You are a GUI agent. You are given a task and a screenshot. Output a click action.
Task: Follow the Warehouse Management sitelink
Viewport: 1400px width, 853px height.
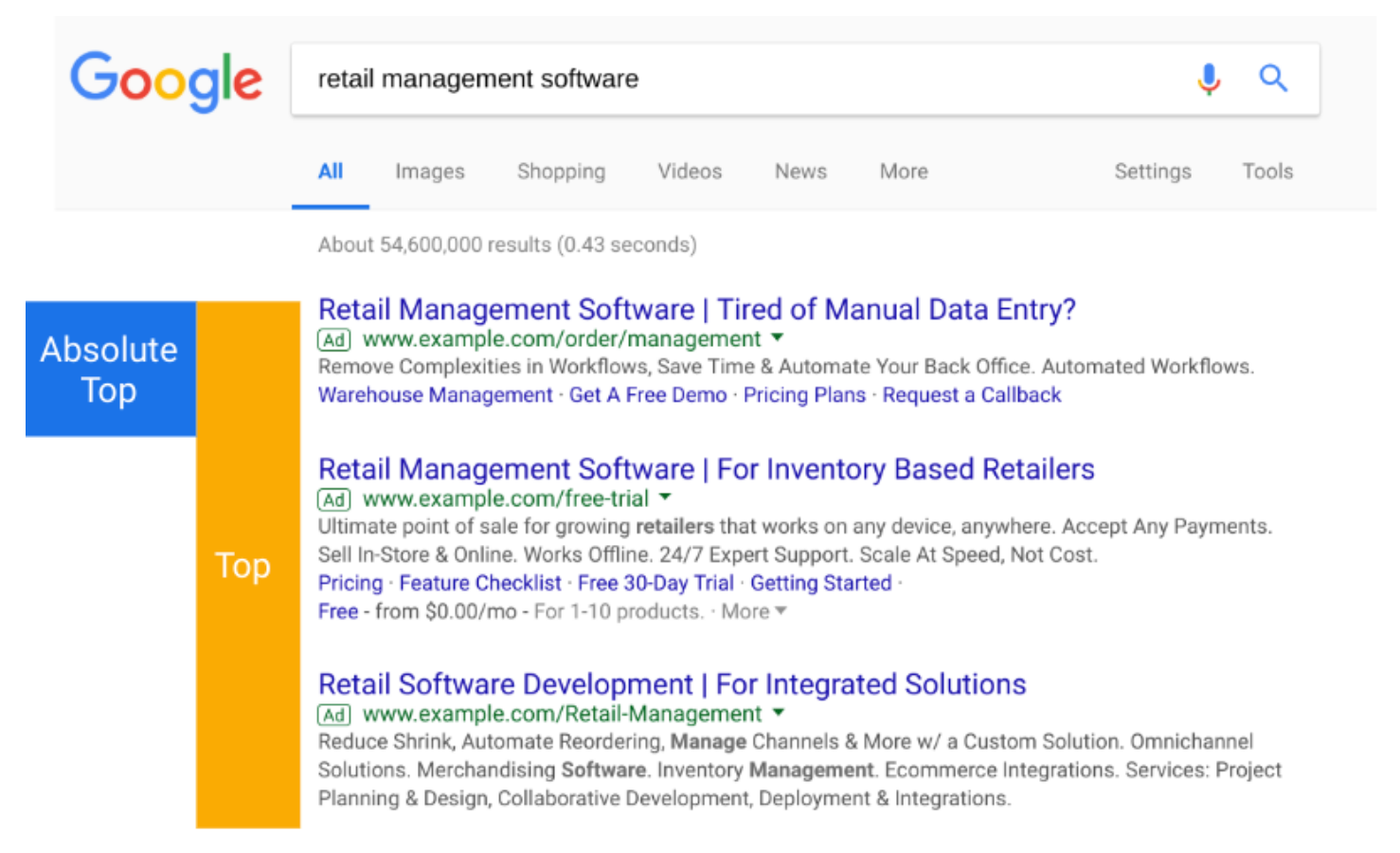coord(435,395)
